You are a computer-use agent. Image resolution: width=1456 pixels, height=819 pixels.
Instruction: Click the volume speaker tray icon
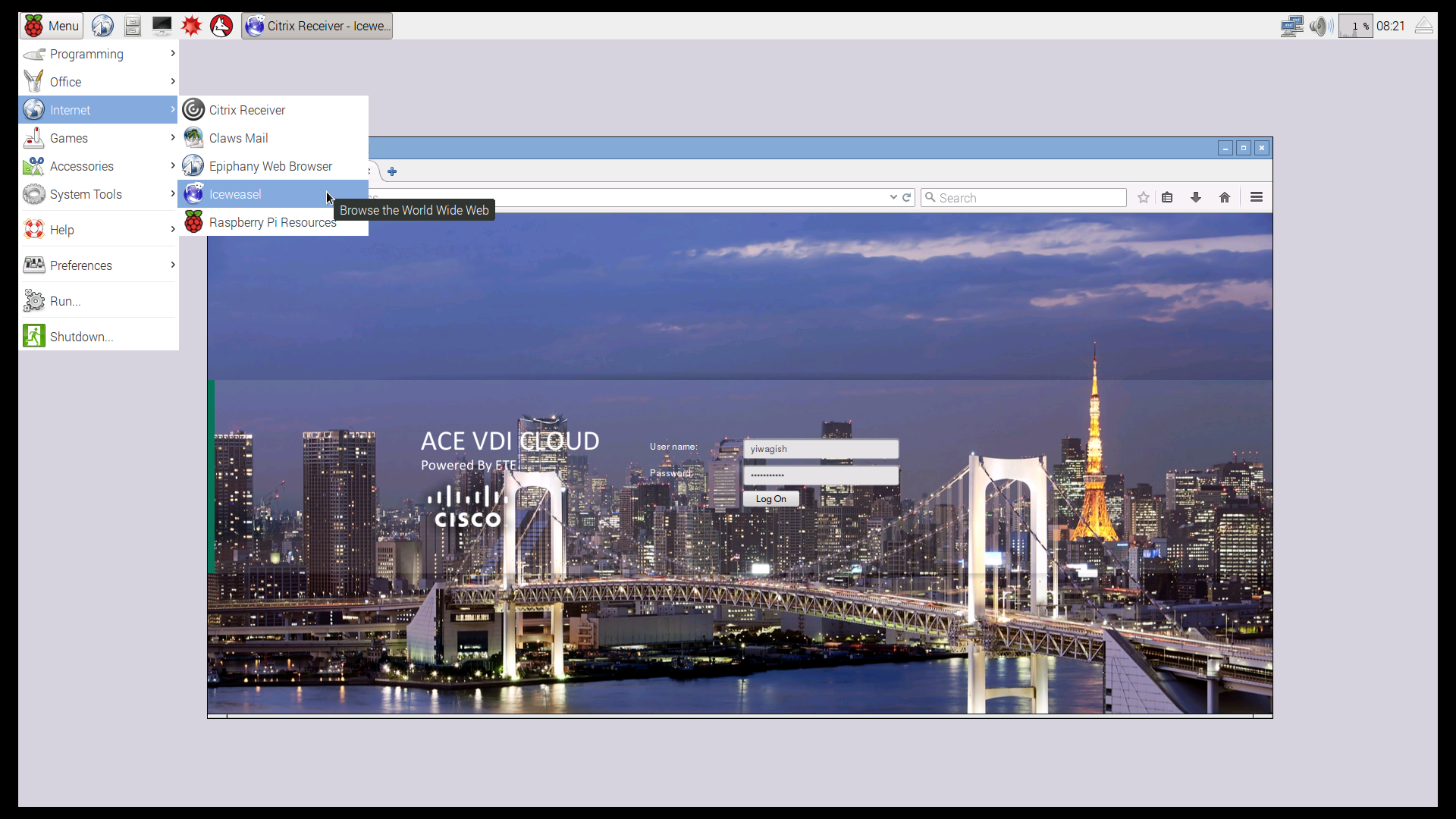1320,27
